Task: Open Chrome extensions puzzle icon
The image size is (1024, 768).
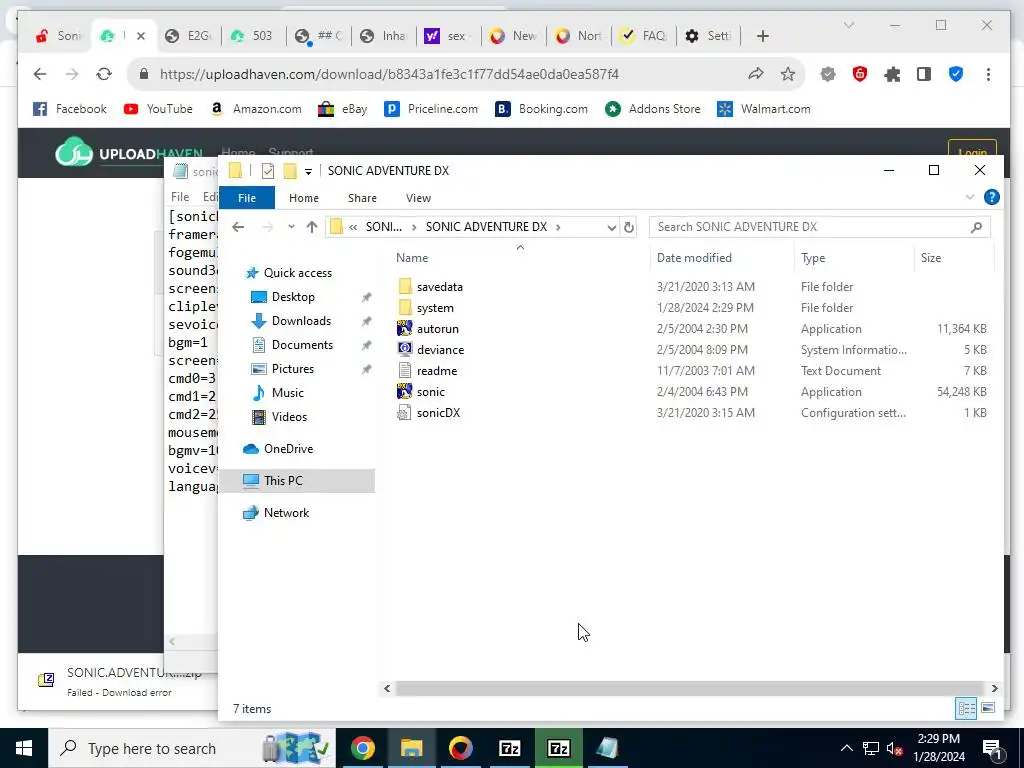Action: (892, 74)
